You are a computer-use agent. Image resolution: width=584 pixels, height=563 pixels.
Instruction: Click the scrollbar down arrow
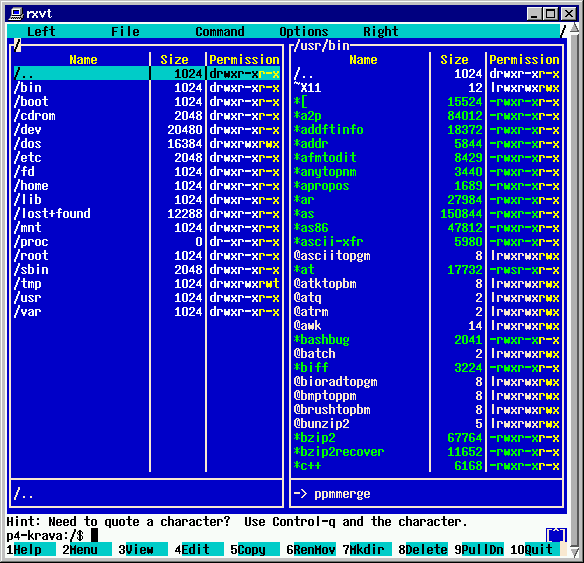pyautogui.click(x=575, y=551)
